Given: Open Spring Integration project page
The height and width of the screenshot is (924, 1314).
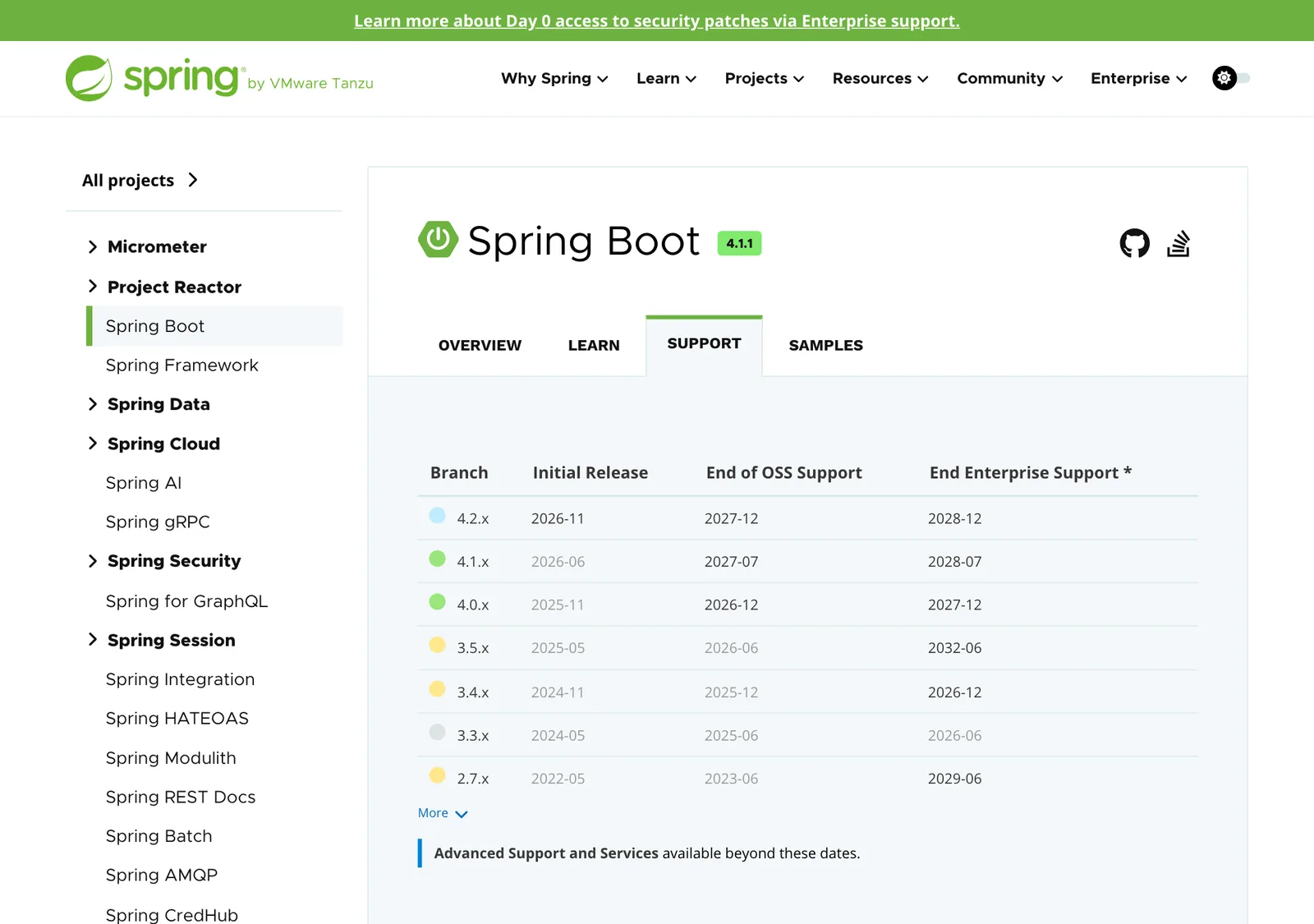Looking at the screenshot, I should [x=180, y=679].
